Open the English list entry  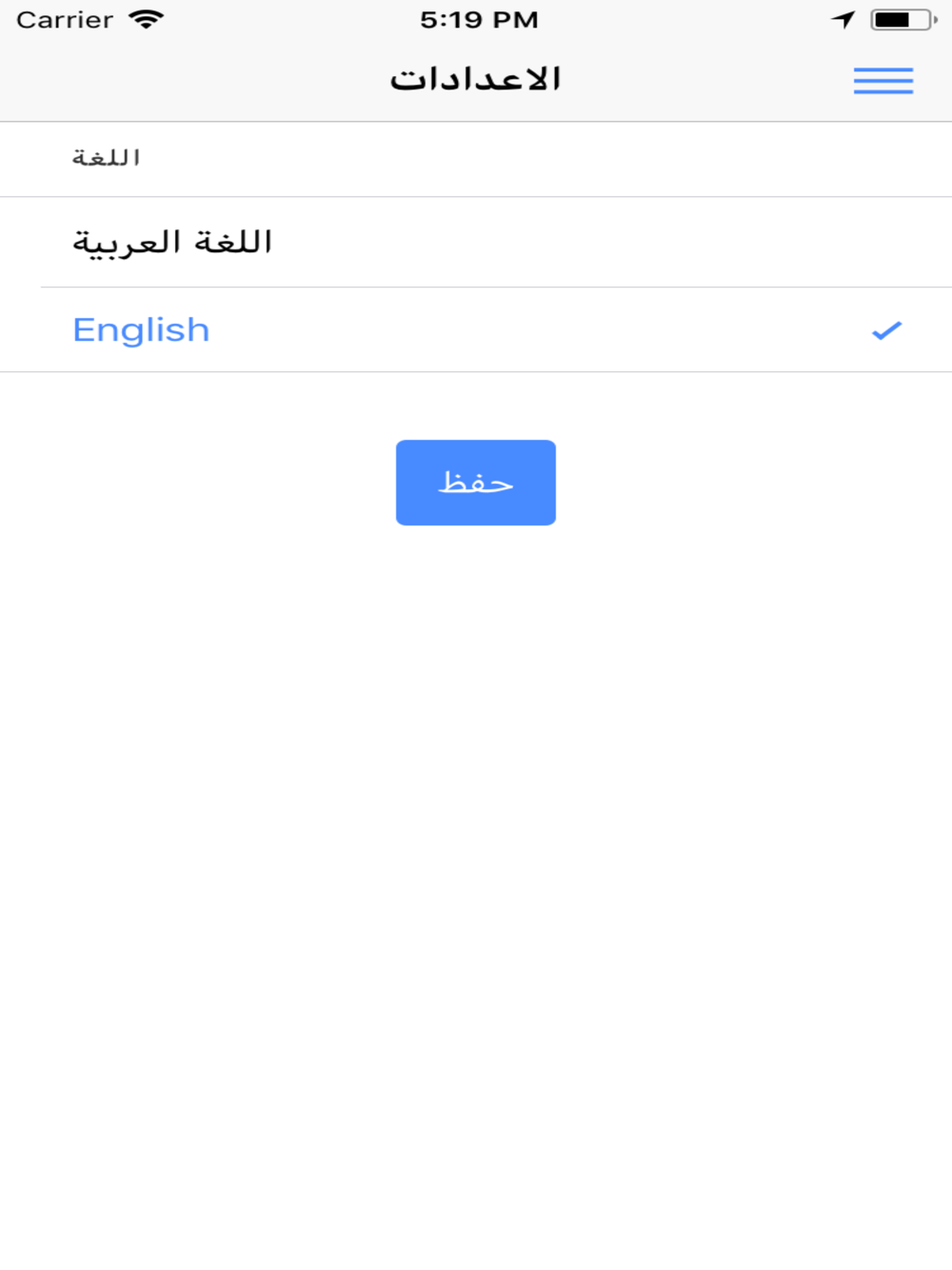(x=476, y=329)
